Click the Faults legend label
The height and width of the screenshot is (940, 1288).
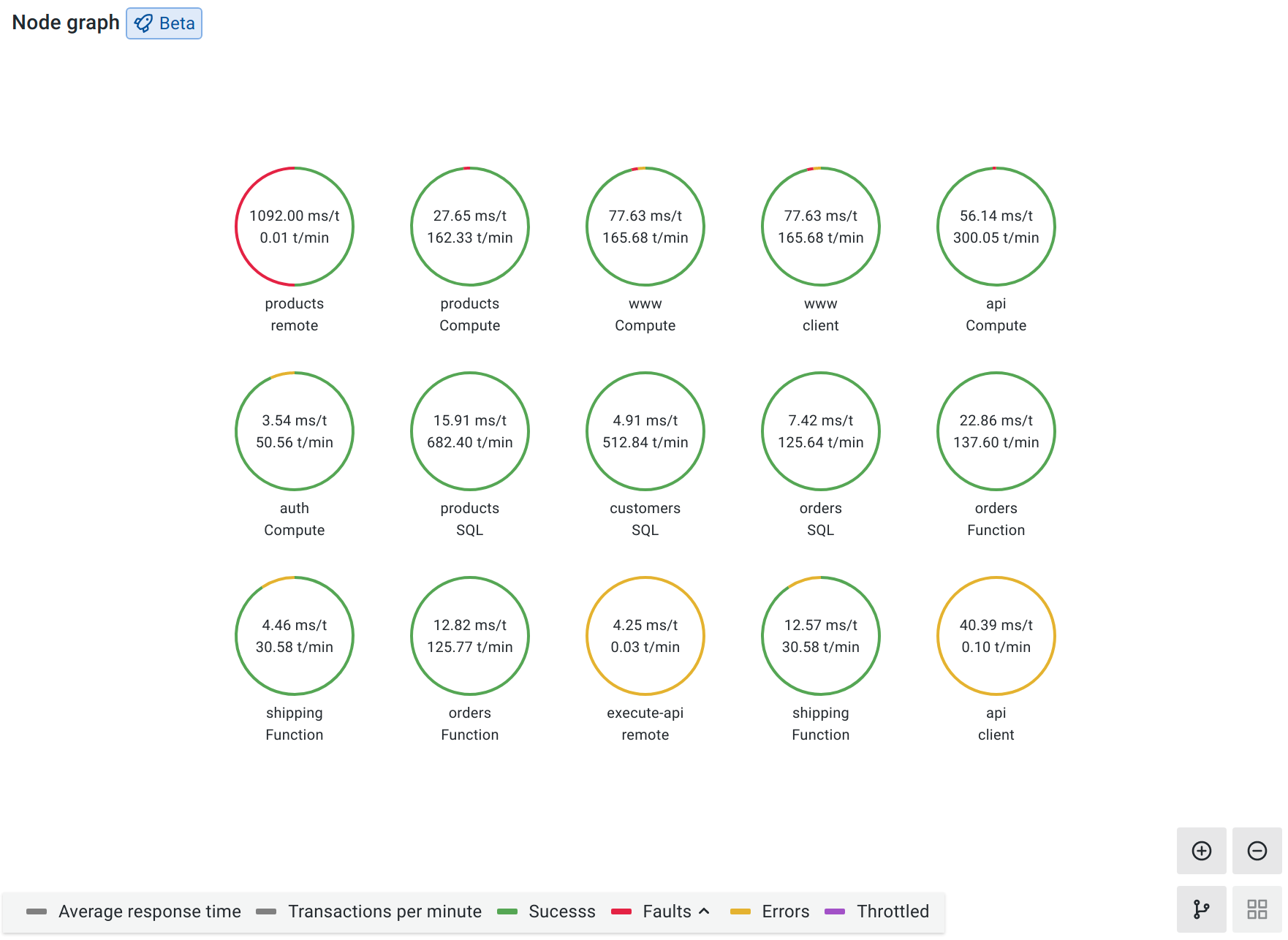667,911
